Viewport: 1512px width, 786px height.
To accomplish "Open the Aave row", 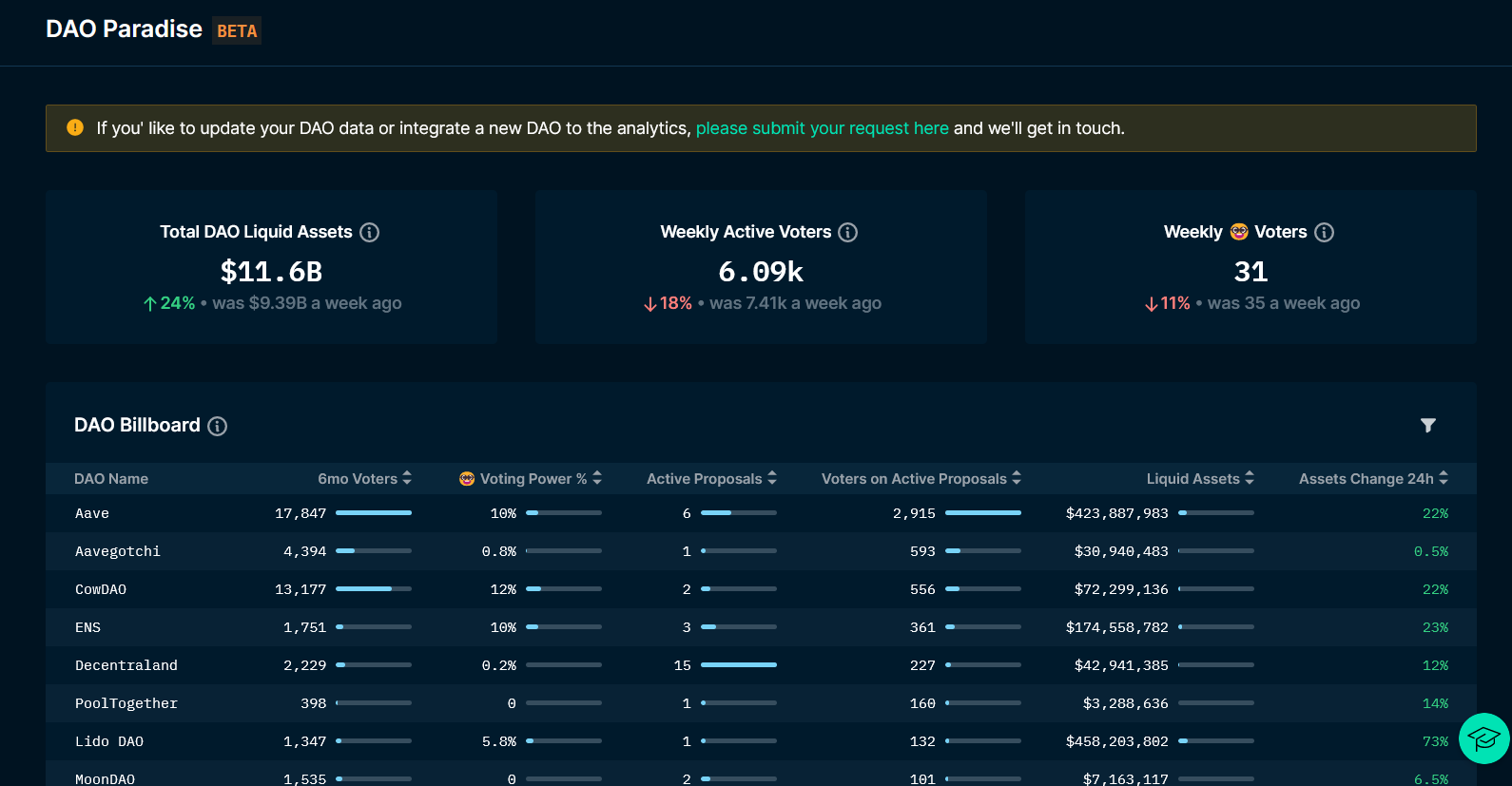I will click(761, 513).
